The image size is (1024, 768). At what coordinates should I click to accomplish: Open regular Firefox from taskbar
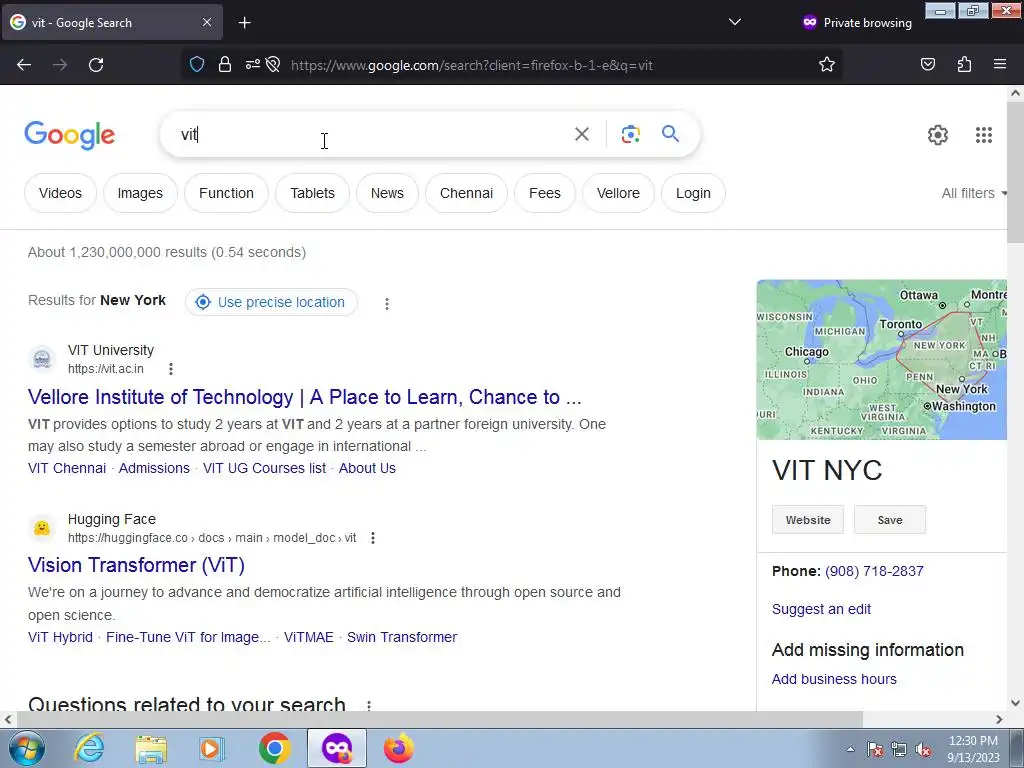(x=398, y=748)
